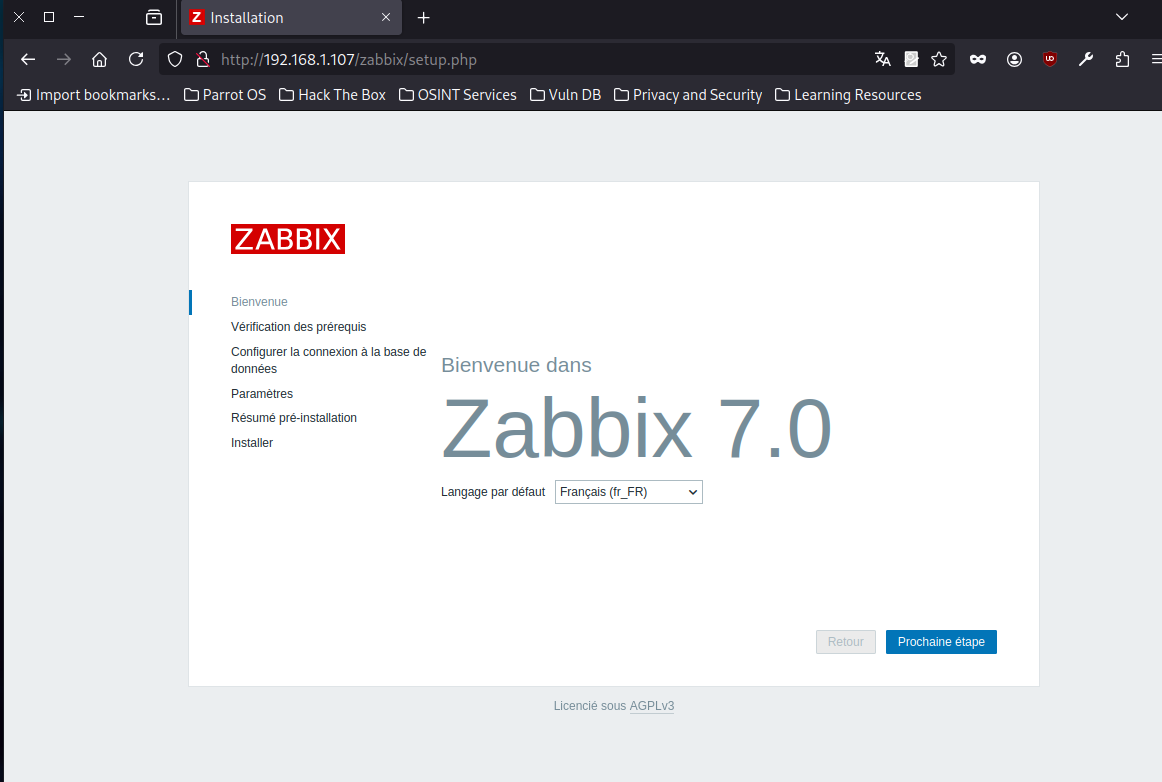Open the uBlock Origin shield icon
1162x782 pixels.
(x=1050, y=59)
